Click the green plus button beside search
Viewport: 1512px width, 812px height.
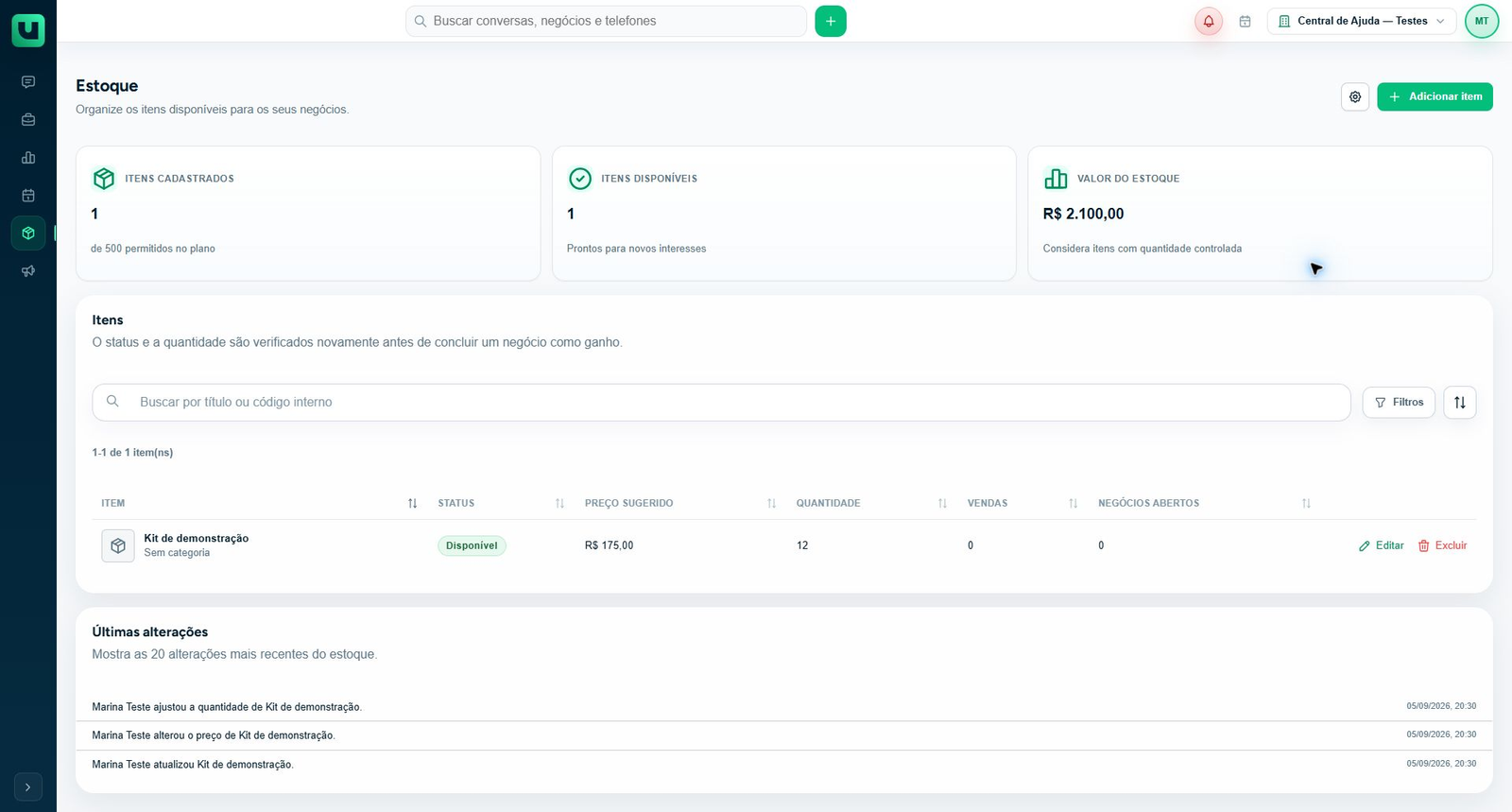(831, 21)
